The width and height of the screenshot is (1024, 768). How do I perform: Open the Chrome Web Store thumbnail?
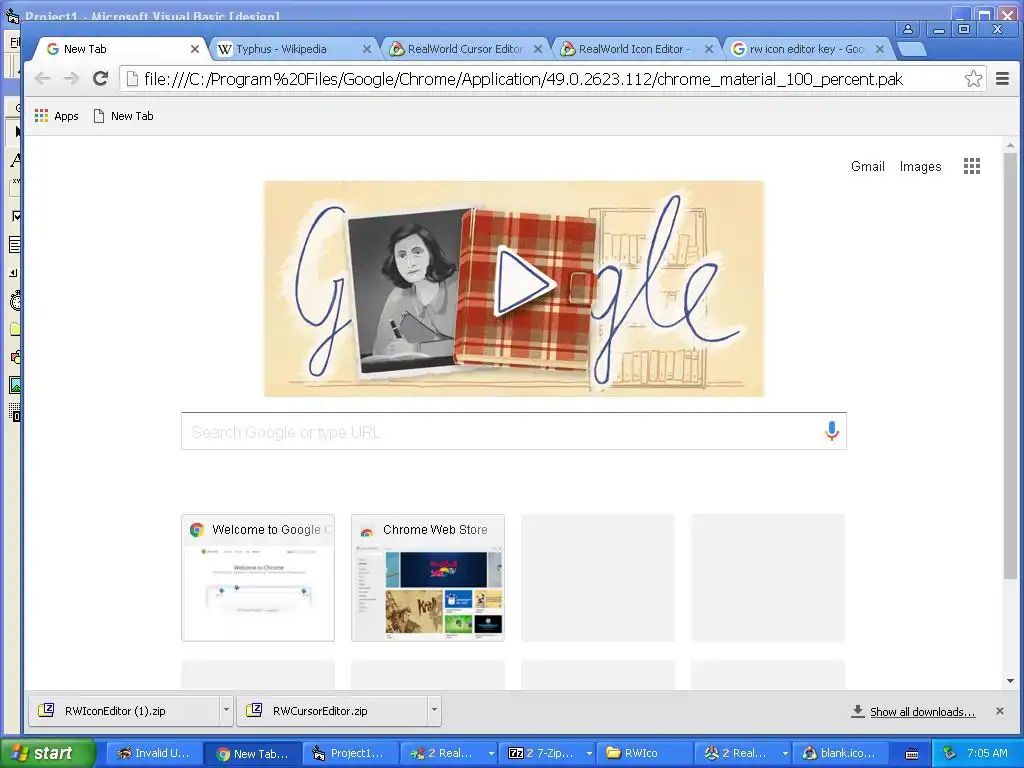pos(428,578)
